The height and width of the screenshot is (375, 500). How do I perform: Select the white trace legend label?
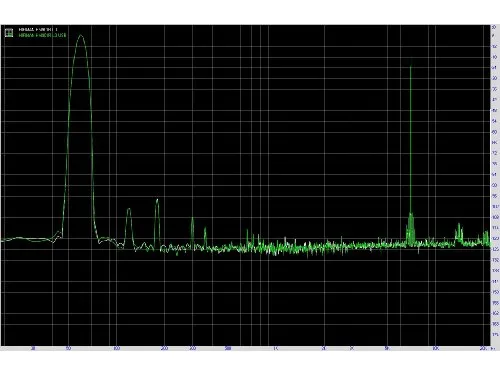tap(38, 30)
